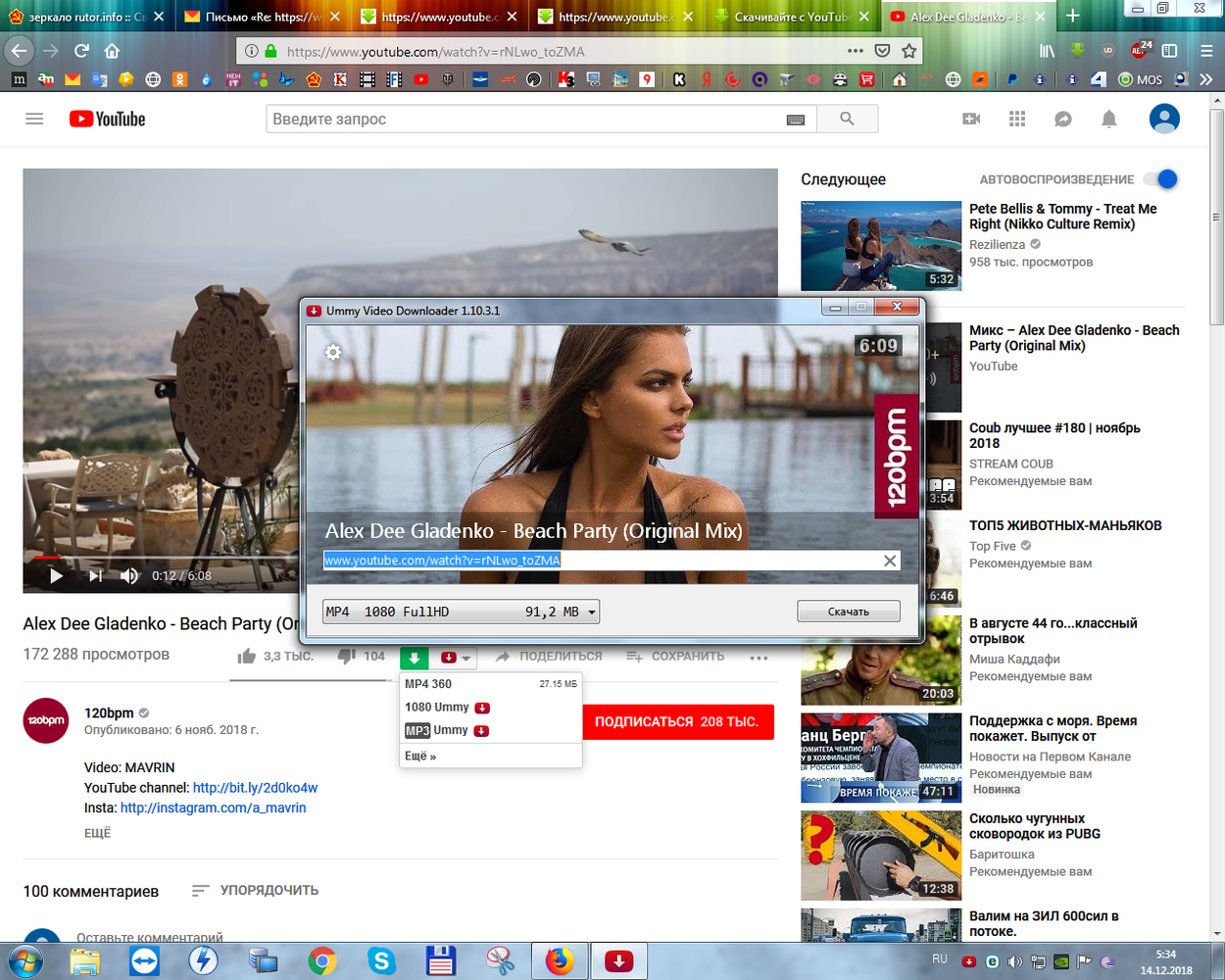
Task: Click the green download arrow under the video
Action: coord(415,658)
